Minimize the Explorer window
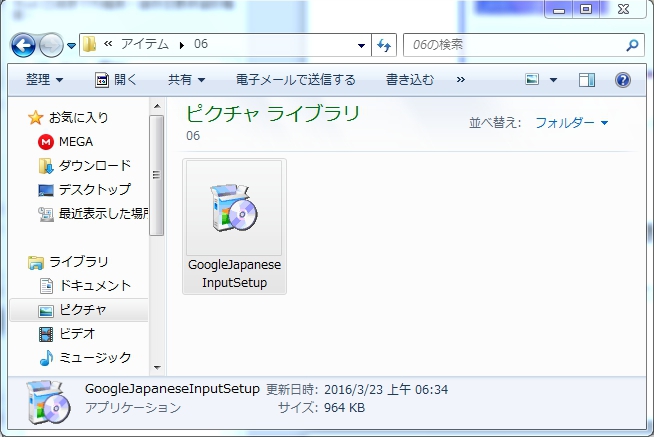654x437 pixels. tap(559, 10)
